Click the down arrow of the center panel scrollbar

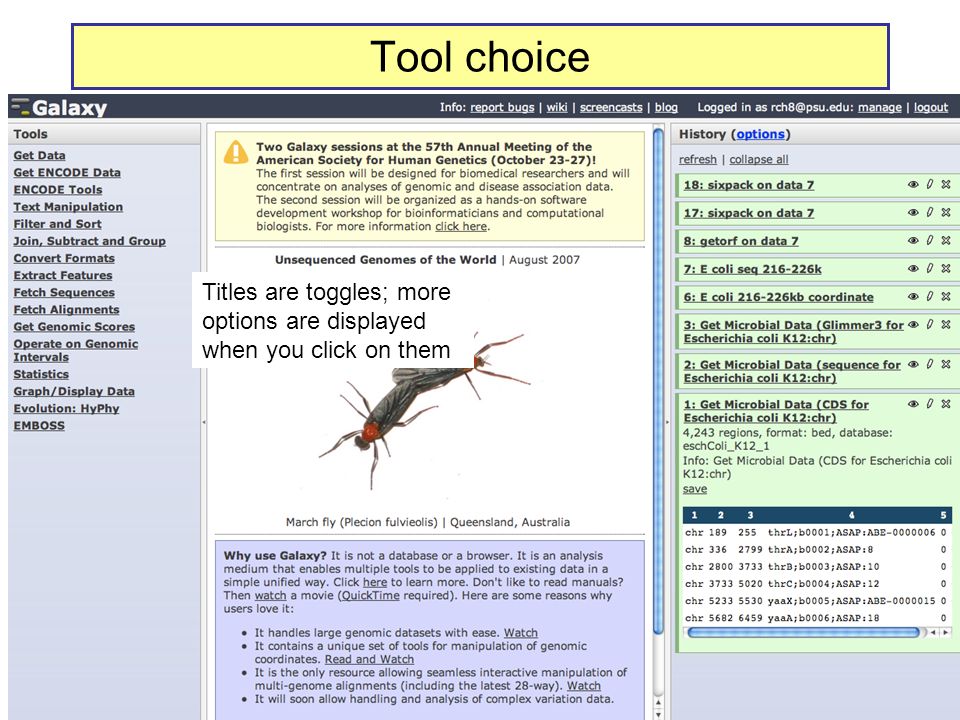click(x=658, y=714)
